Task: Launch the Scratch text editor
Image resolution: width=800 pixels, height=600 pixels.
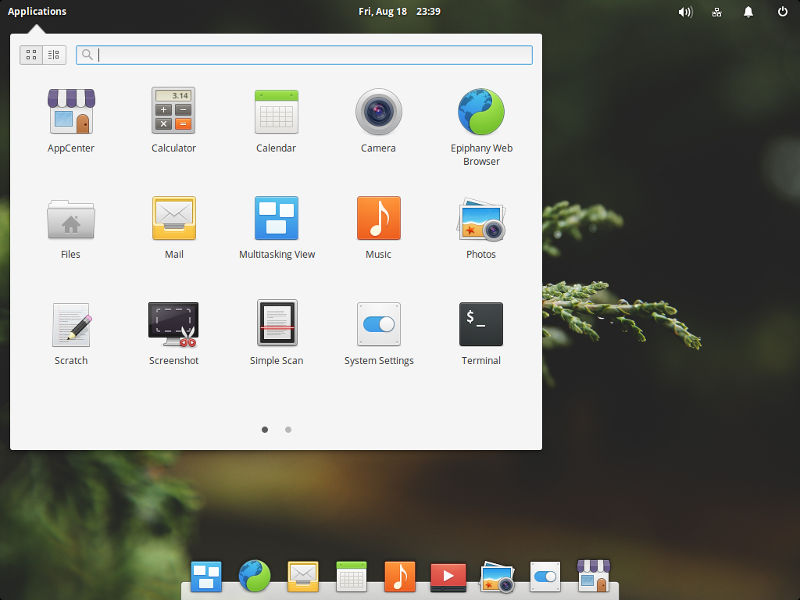Action: click(x=71, y=334)
